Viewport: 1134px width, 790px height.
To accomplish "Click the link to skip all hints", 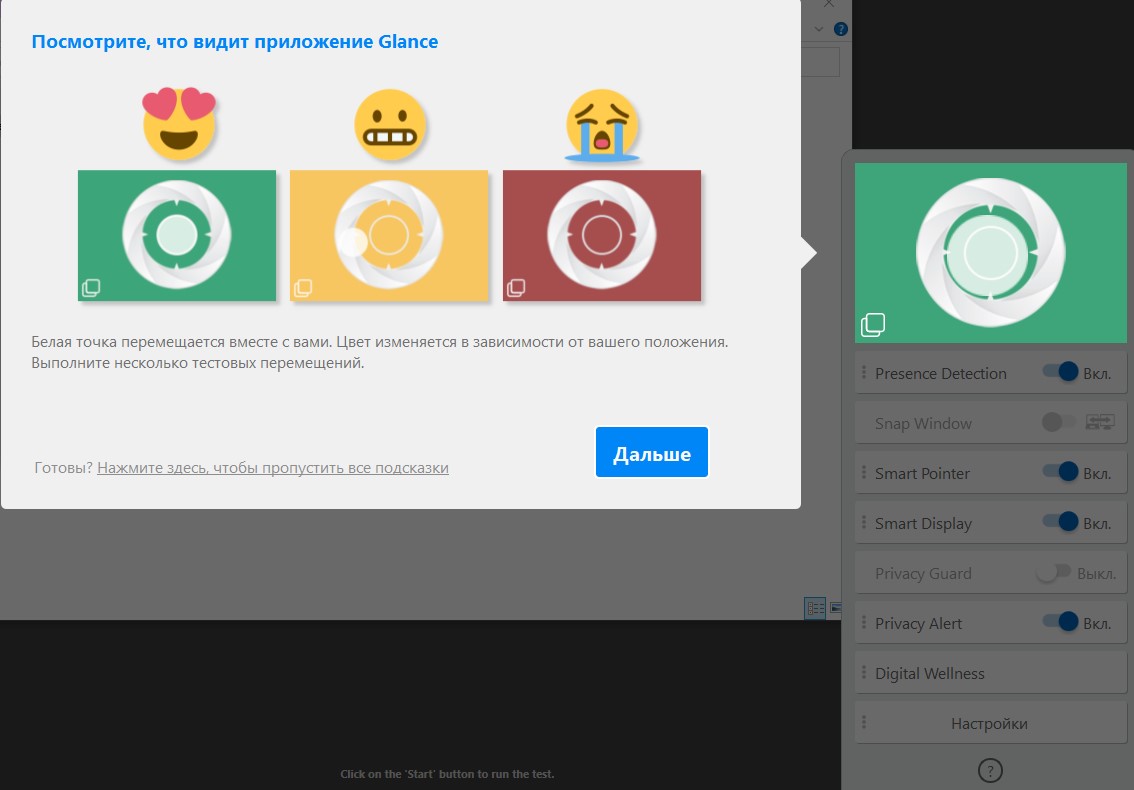I will pyautogui.click(x=273, y=468).
